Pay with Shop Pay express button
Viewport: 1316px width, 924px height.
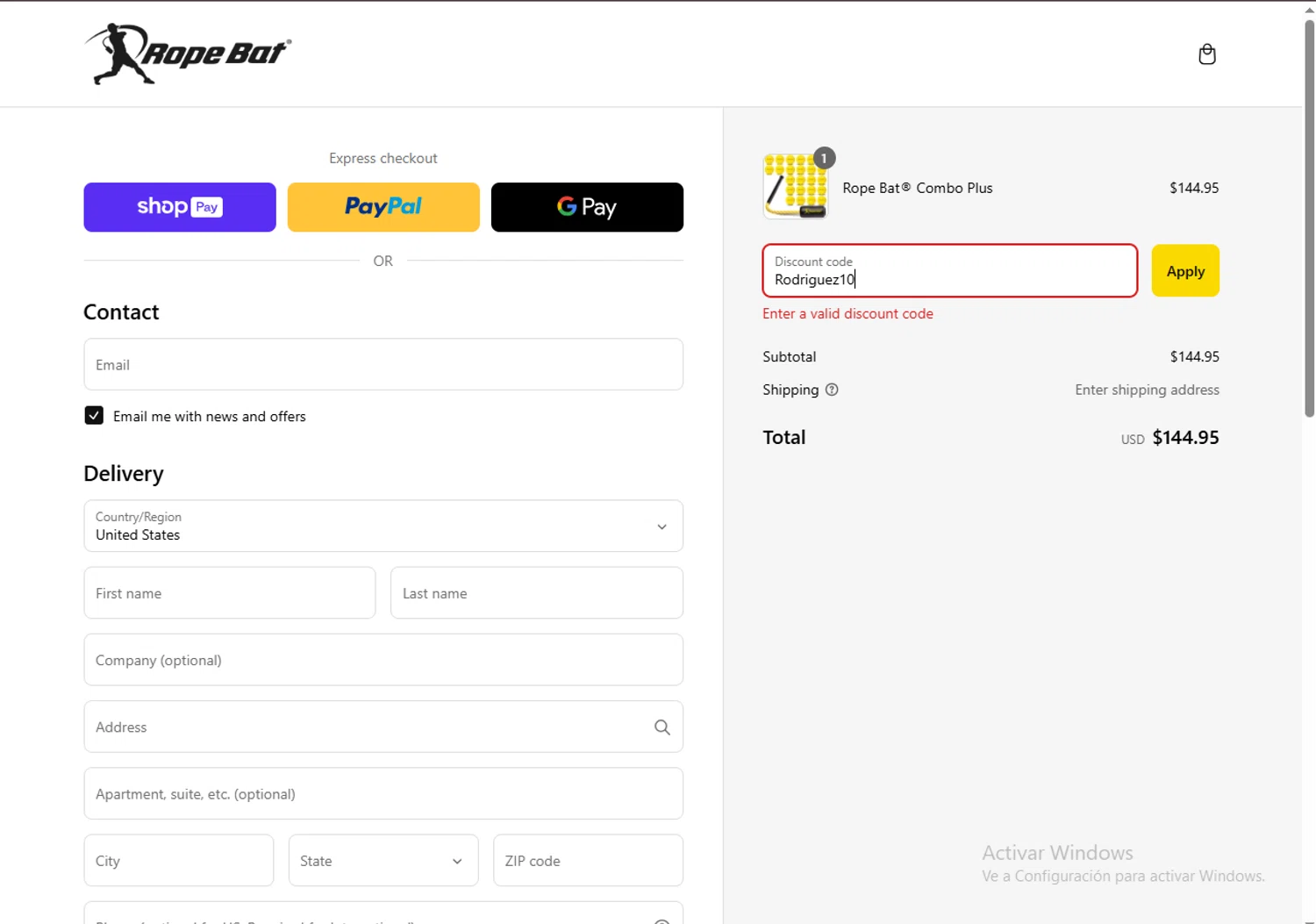point(180,207)
